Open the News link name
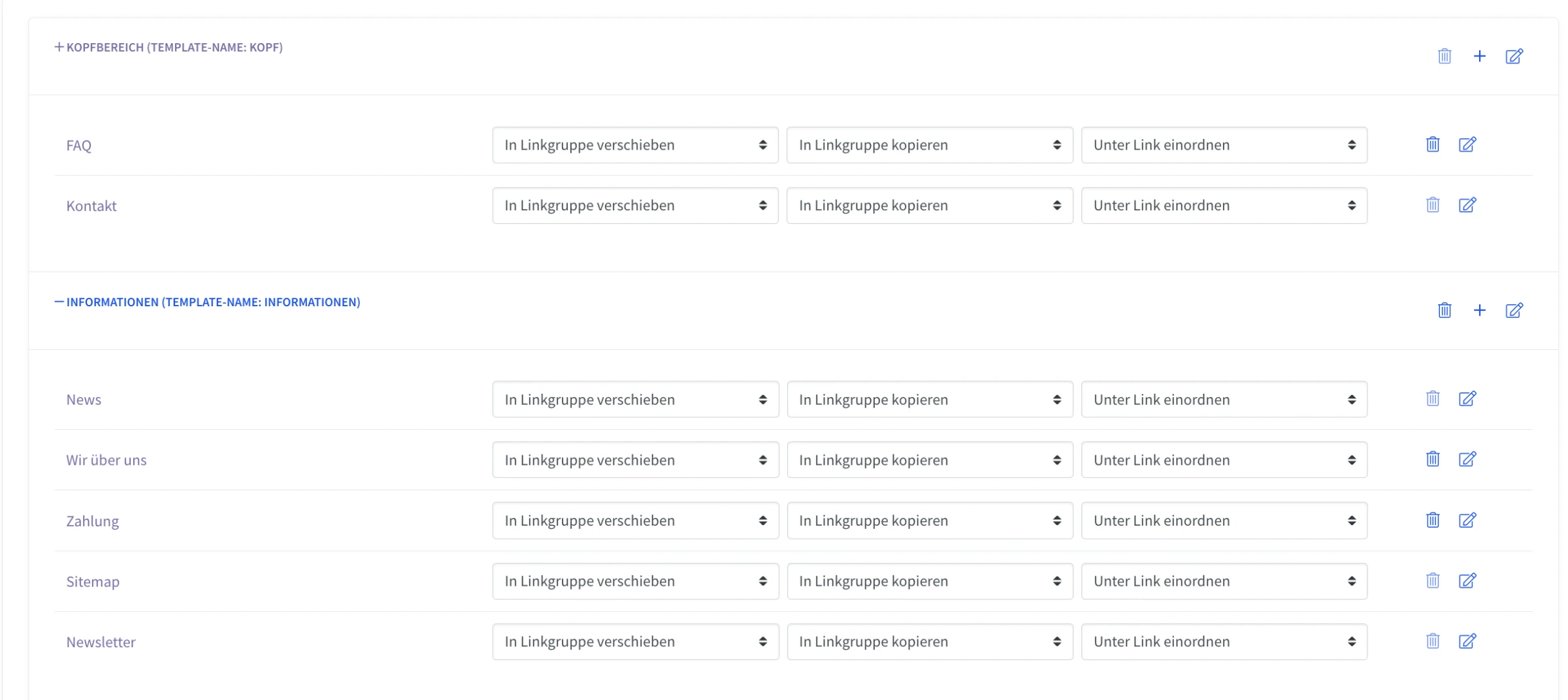 84,400
